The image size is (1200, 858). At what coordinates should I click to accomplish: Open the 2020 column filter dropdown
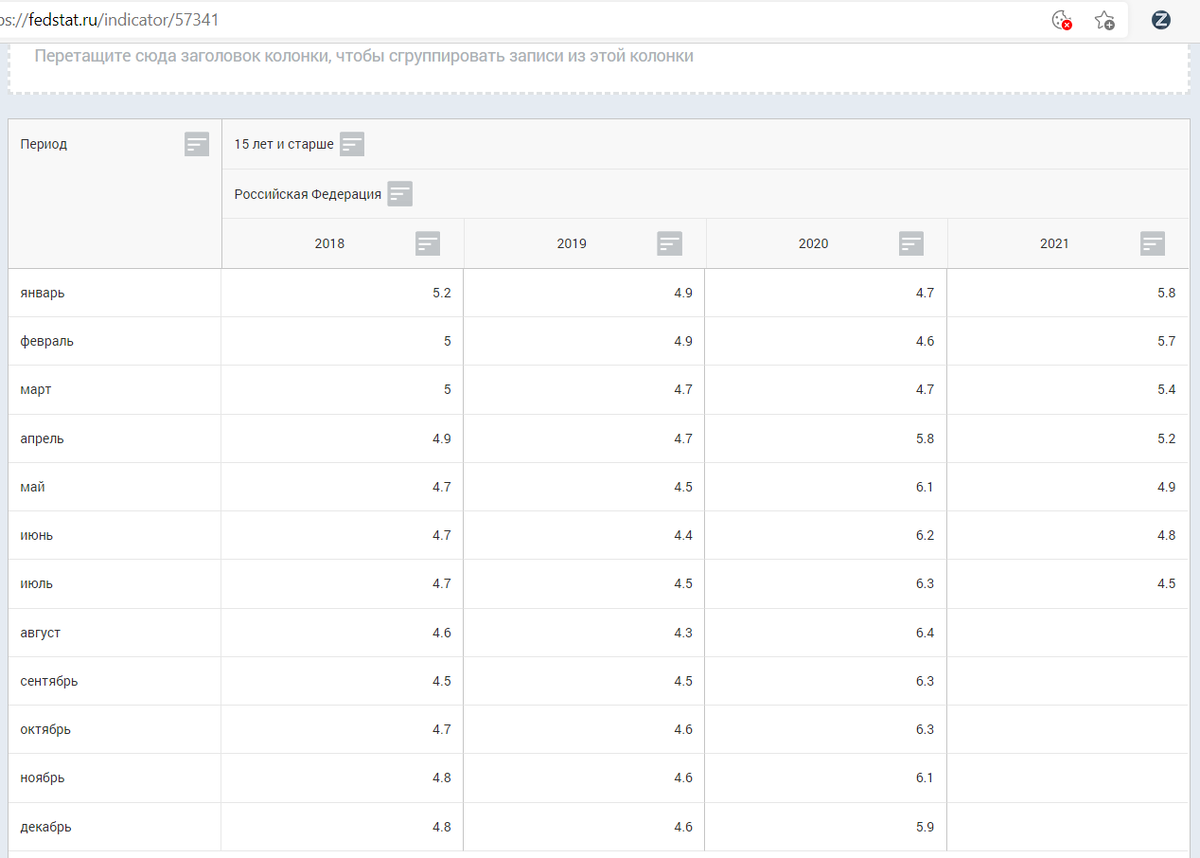[x=911, y=243]
